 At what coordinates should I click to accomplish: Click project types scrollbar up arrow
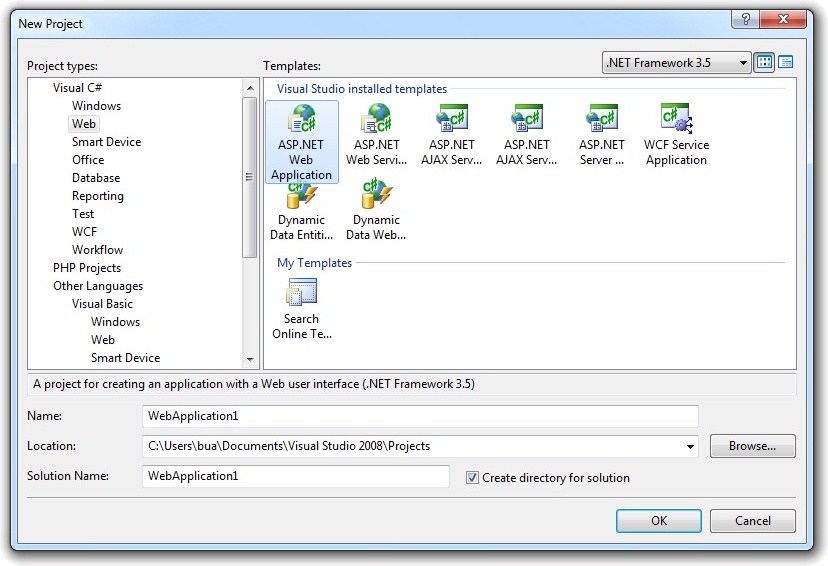[x=250, y=88]
